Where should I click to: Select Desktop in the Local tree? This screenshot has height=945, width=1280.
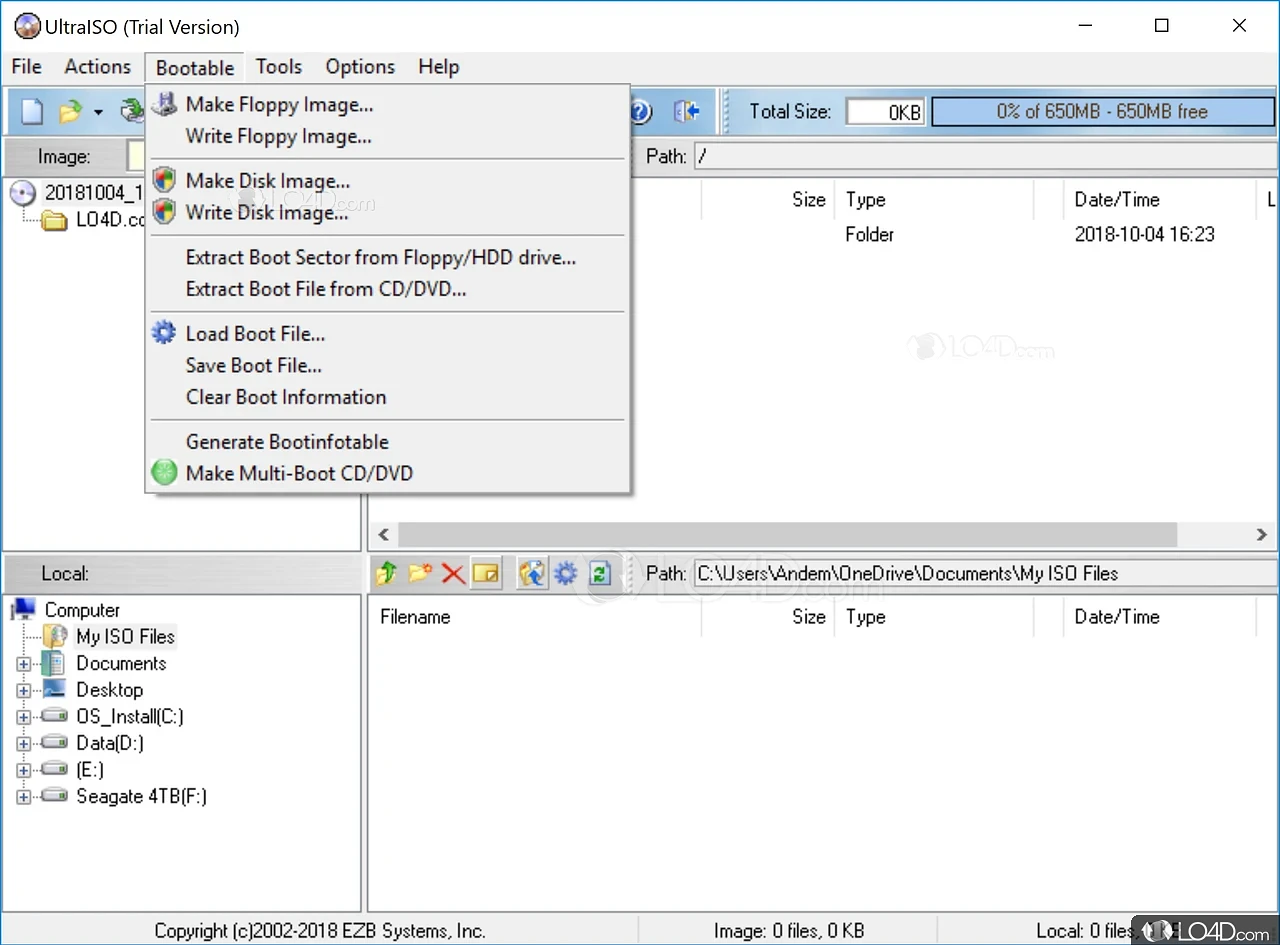[110, 690]
